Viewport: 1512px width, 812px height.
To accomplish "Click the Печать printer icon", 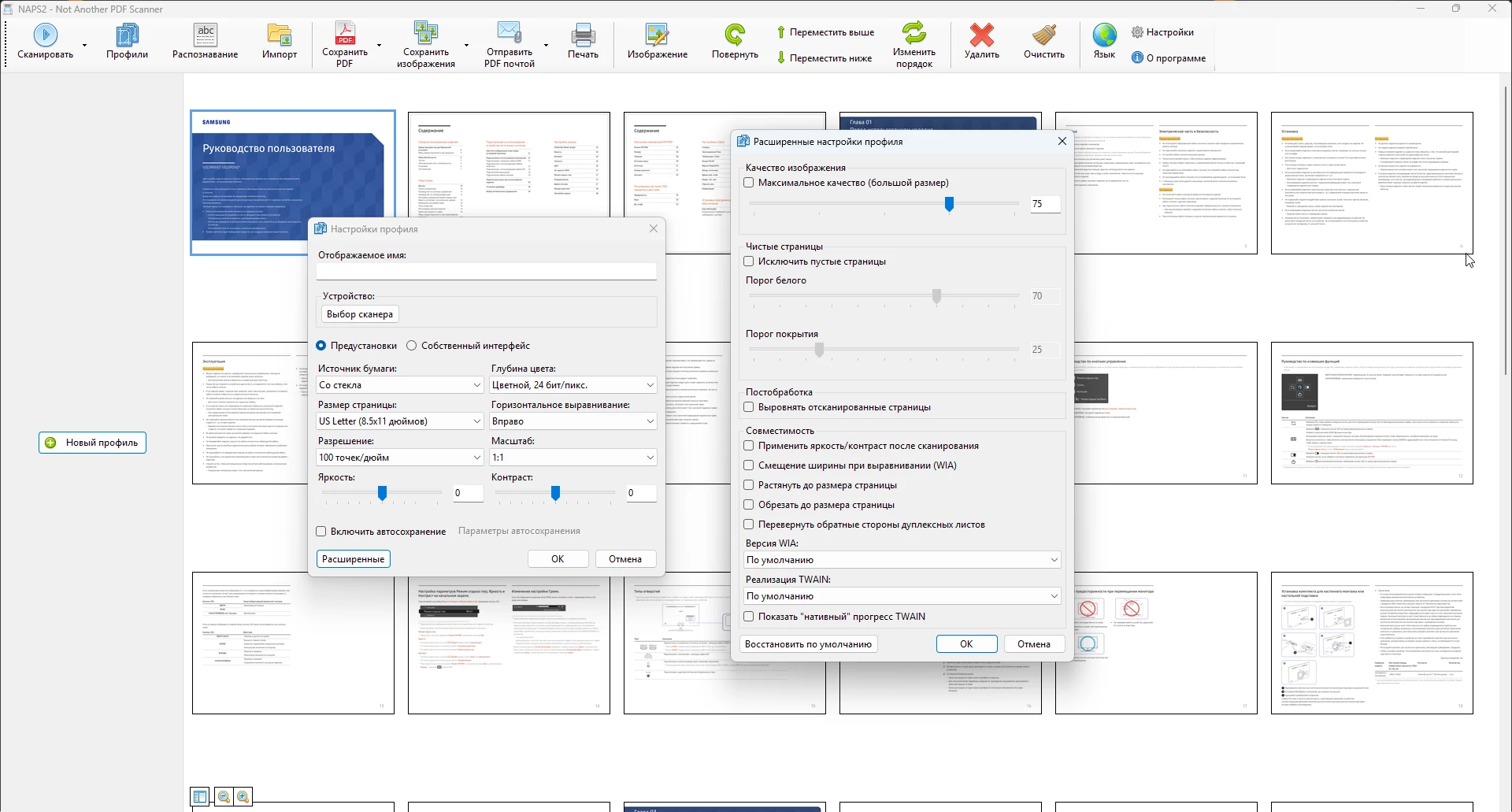I will 583,35.
